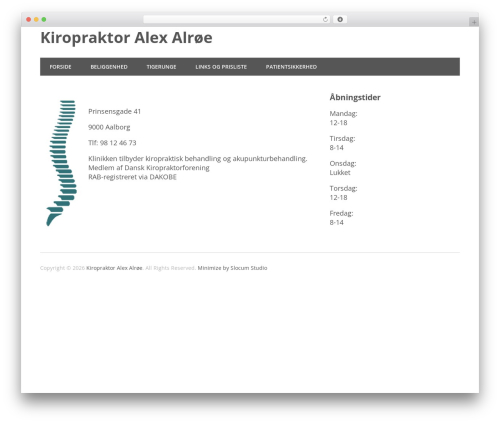Click the browser reload icon

click(x=325, y=20)
